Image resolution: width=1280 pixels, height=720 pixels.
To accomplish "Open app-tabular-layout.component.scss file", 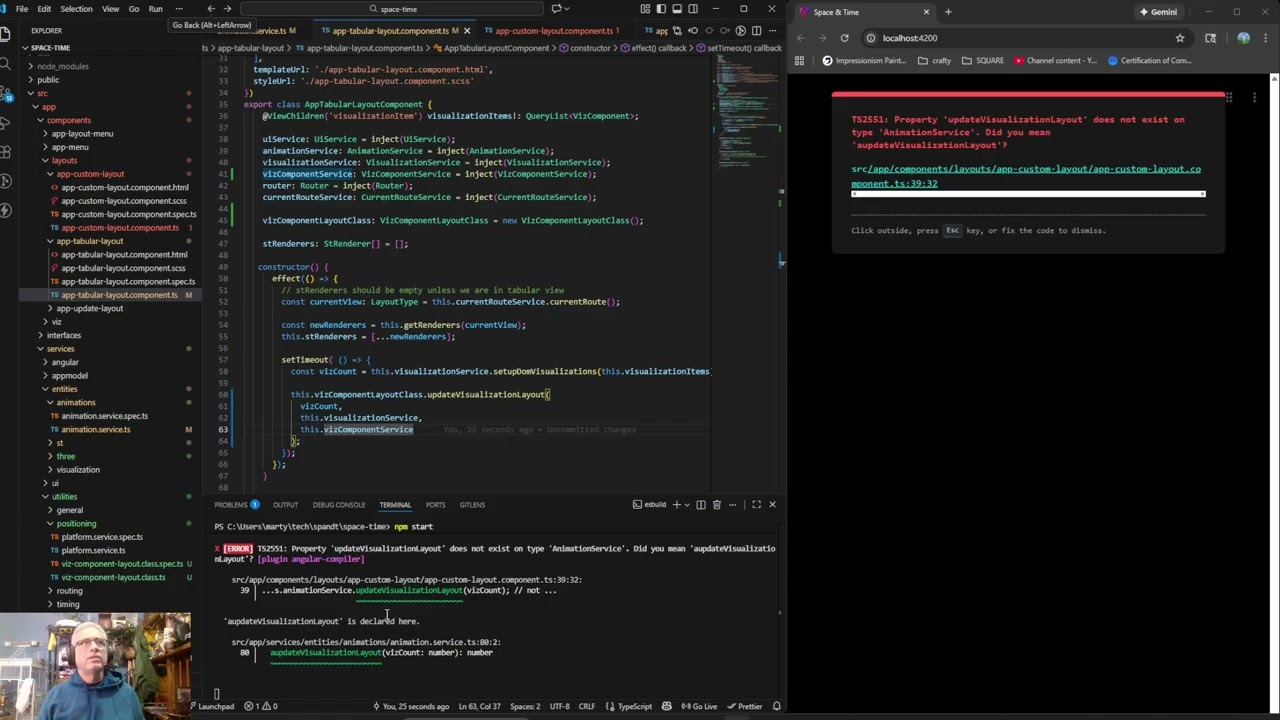I will click(123, 268).
